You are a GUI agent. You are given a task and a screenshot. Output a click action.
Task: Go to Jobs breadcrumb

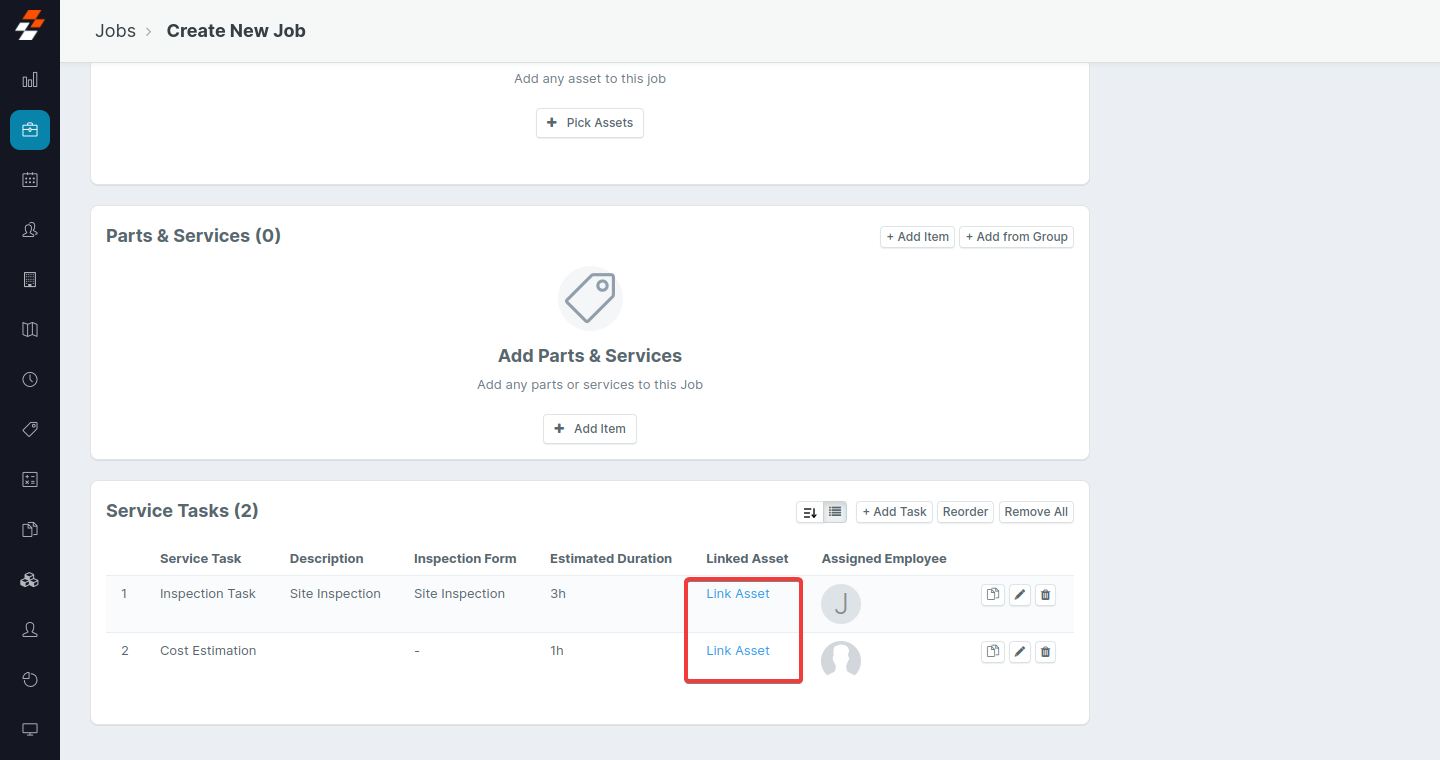(x=115, y=31)
